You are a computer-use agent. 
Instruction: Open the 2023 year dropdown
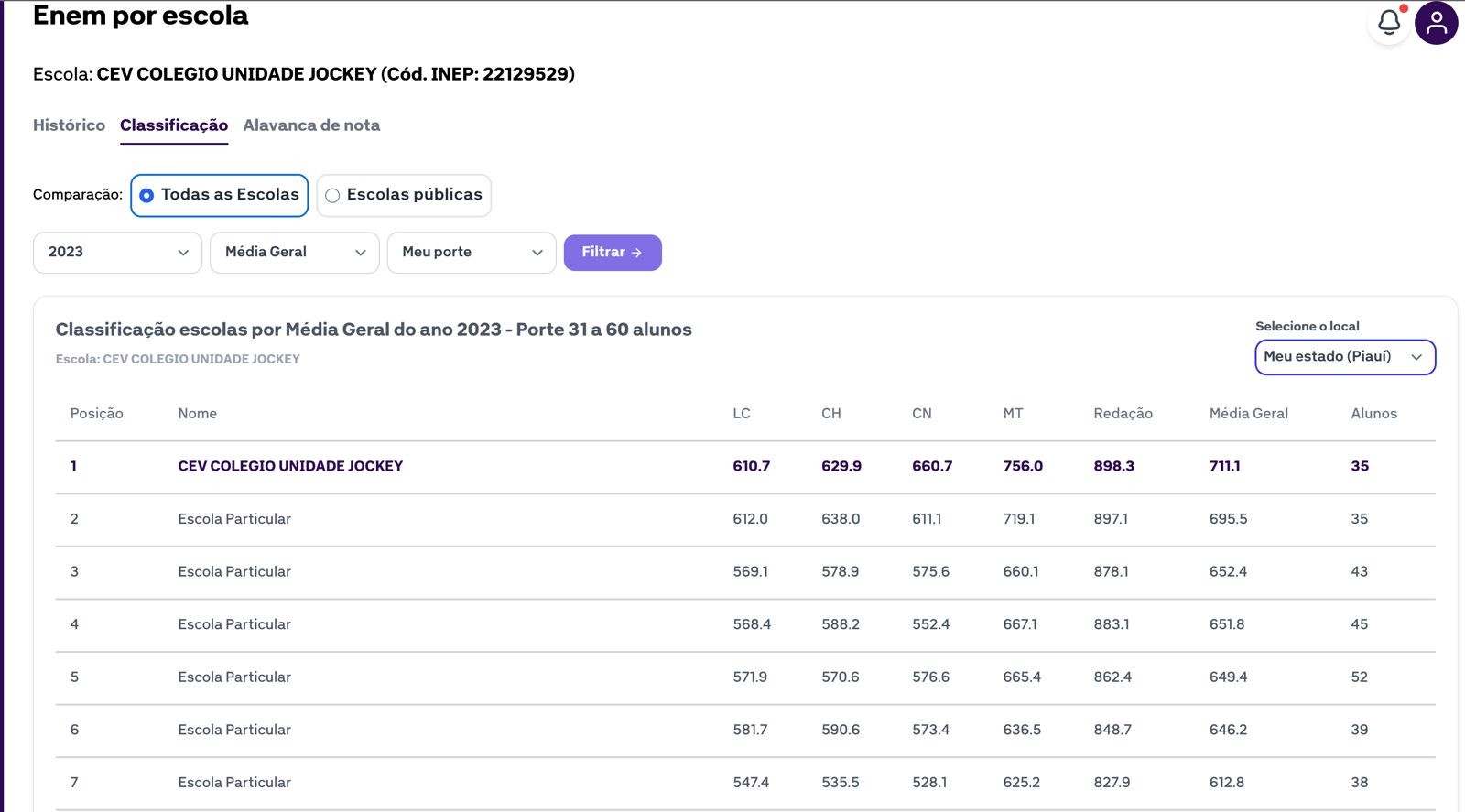(x=117, y=253)
